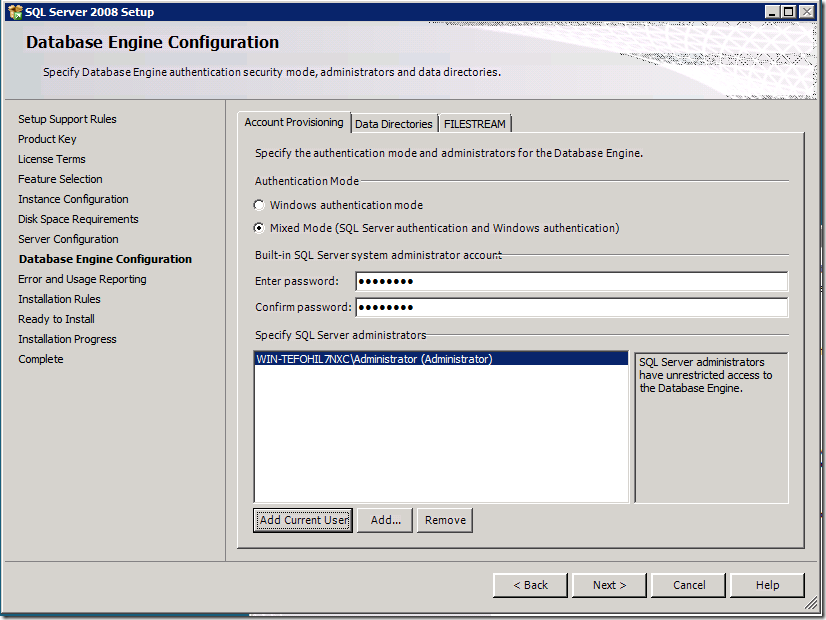Click the Add Current User button
This screenshot has width=826, height=620.
[x=303, y=520]
